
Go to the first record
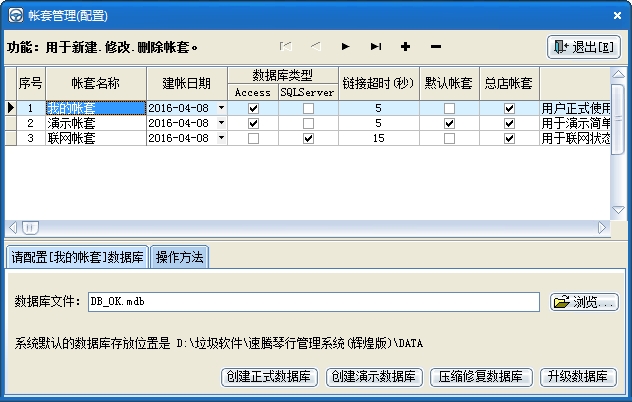pos(285,47)
